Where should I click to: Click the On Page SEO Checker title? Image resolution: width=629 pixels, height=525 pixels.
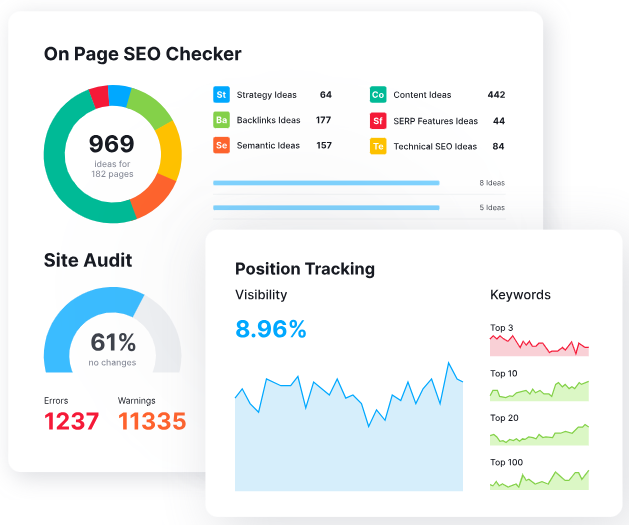[x=143, y=54]
